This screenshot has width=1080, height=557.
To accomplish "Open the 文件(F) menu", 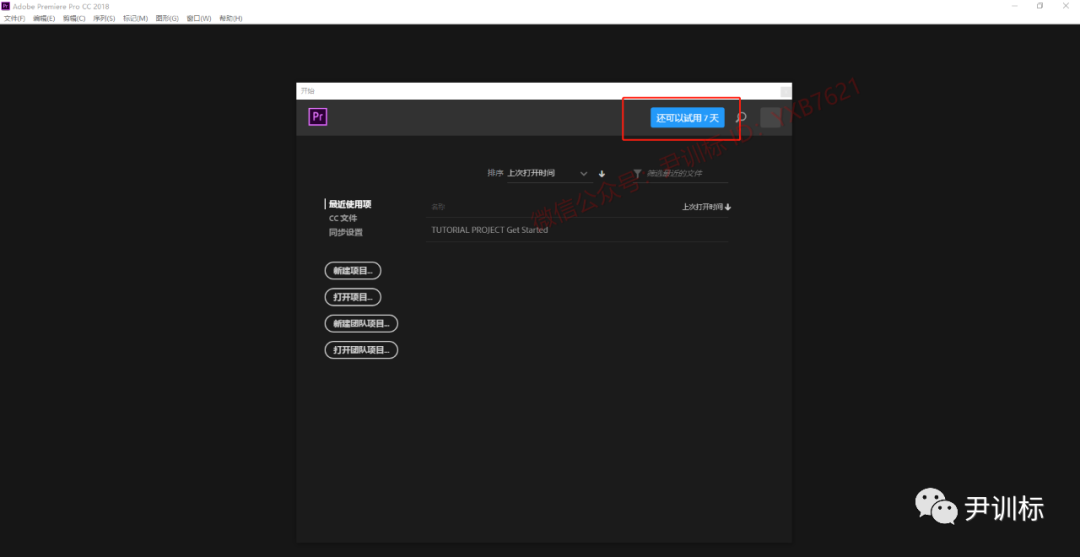I will click(14, 19).
